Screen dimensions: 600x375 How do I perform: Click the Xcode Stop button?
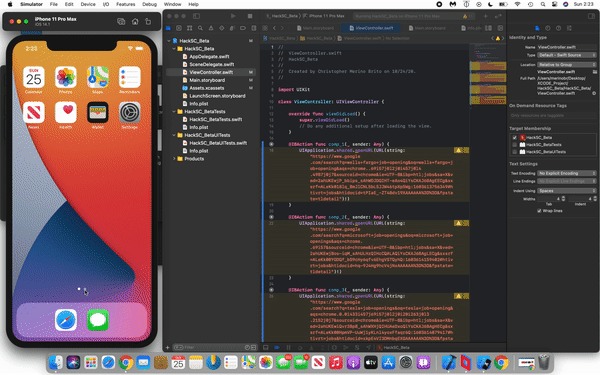(x=250, y=16)
